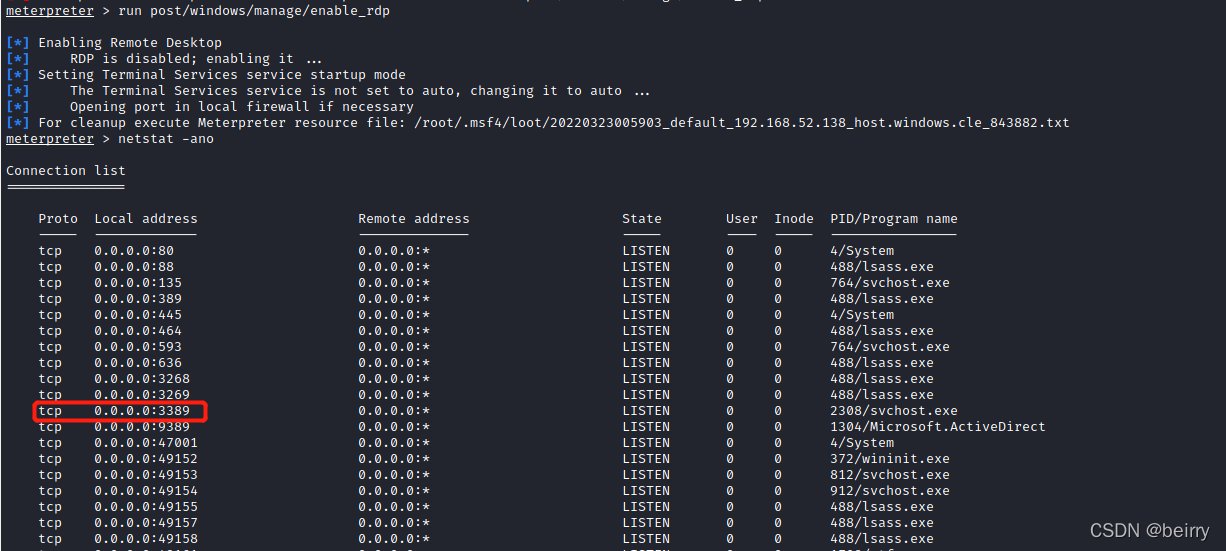
Task: Click the 'PID/Program name' column header
Action: [x=894, y=218]
